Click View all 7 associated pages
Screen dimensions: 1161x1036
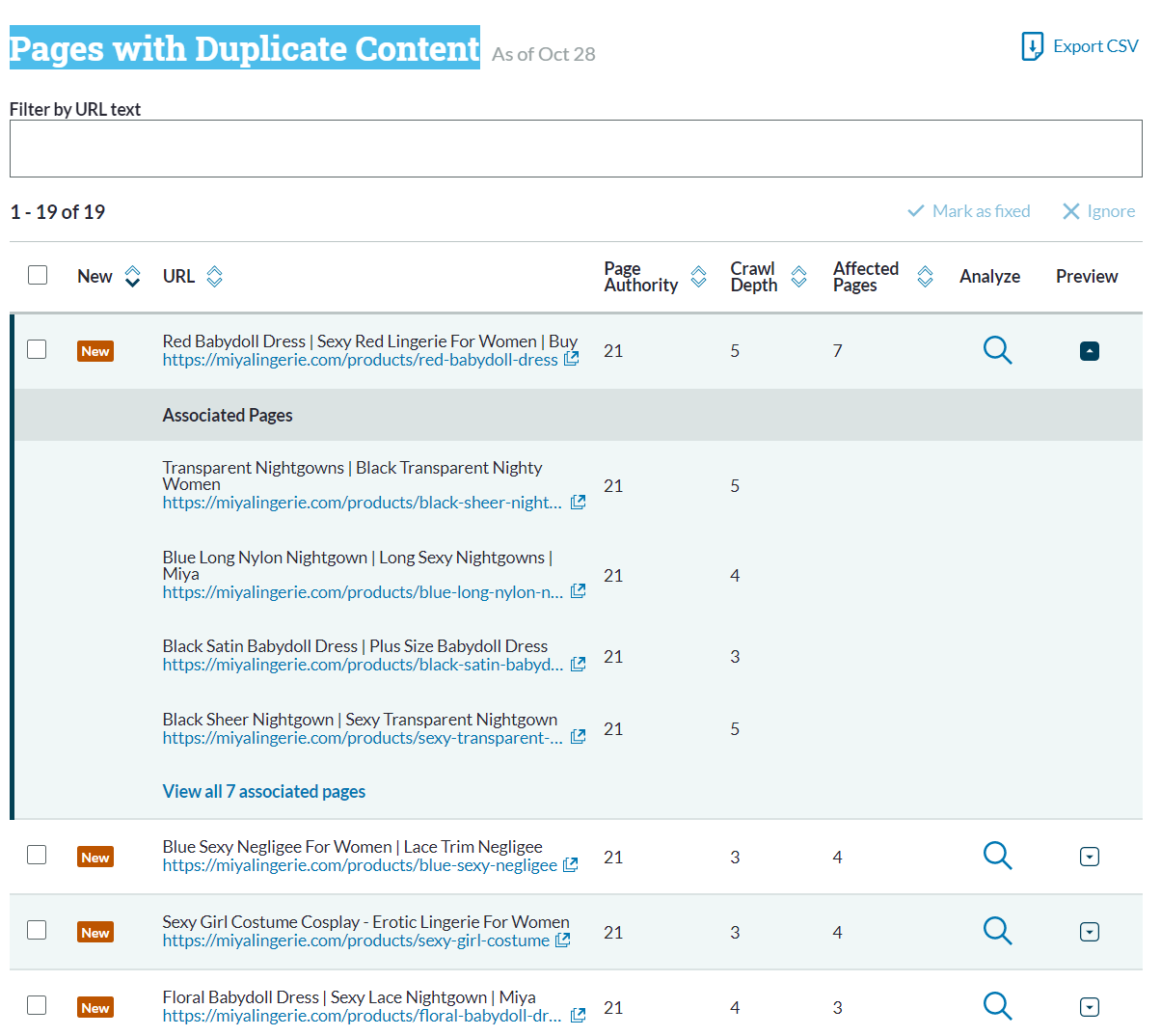(264, 792)
